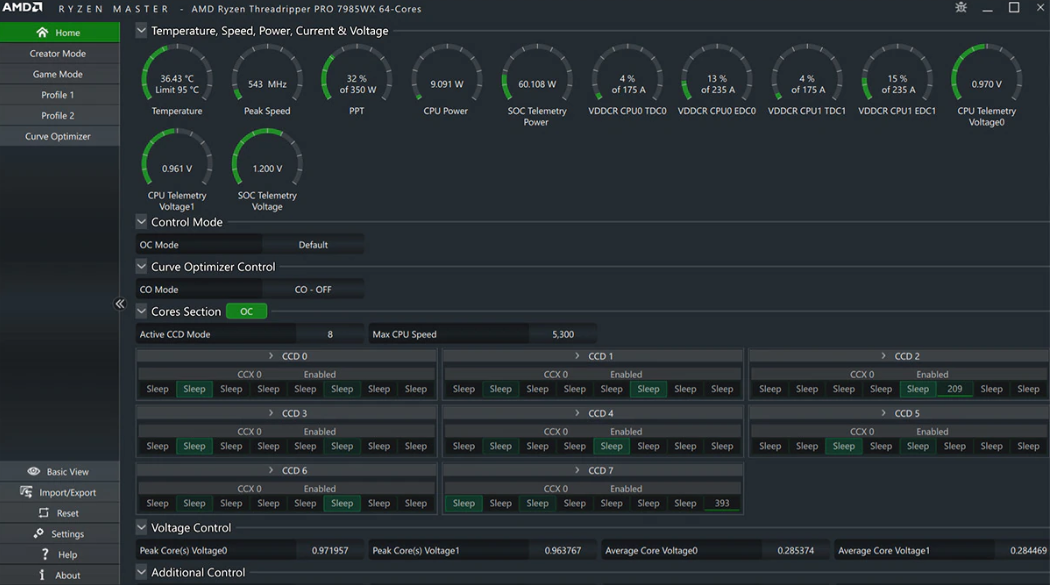Collapse the Temperature, Speed, Power section
The image size is (1050, 585).
pos(141,31)
